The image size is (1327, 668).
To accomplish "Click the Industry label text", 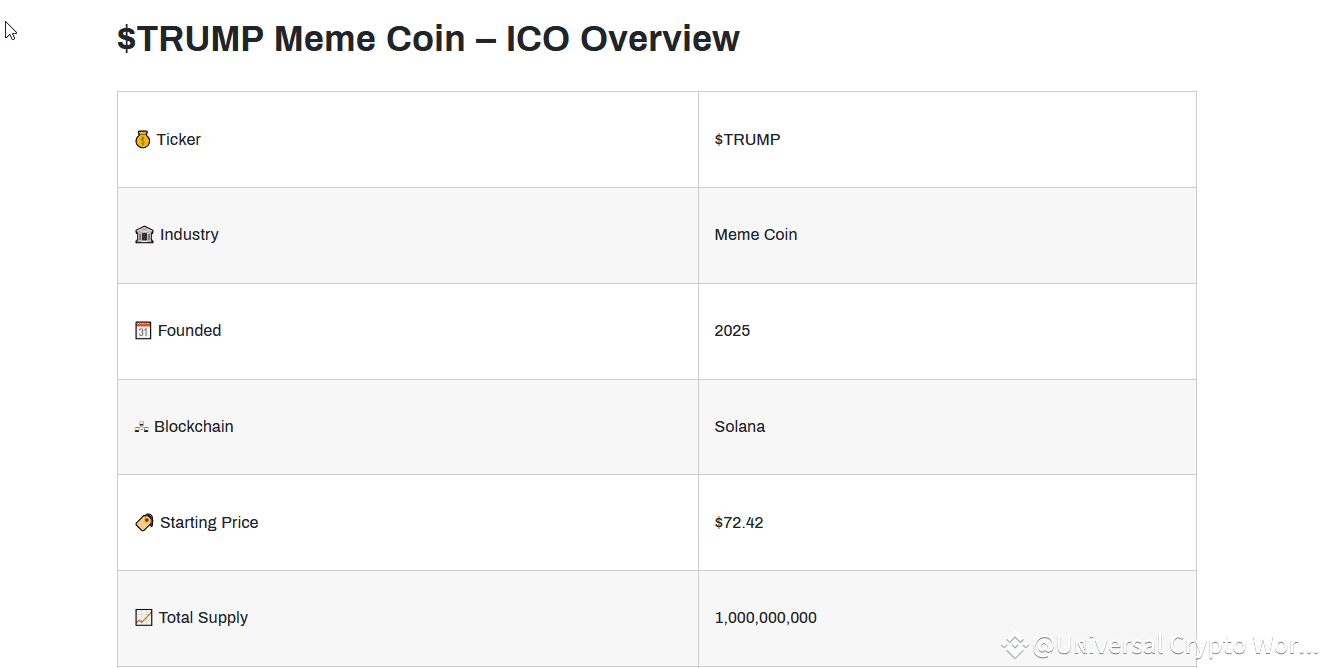I will click(189, 235).
